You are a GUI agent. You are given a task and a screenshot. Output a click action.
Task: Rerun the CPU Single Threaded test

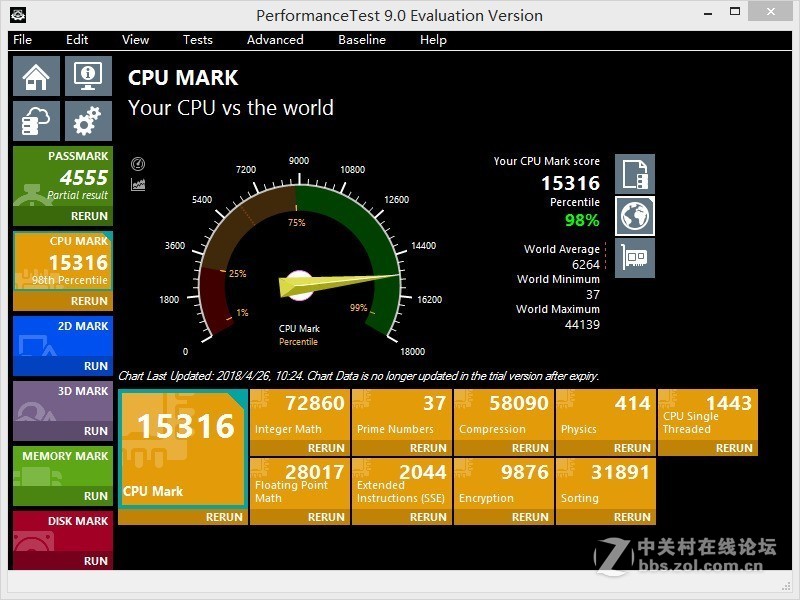[735, 448]
